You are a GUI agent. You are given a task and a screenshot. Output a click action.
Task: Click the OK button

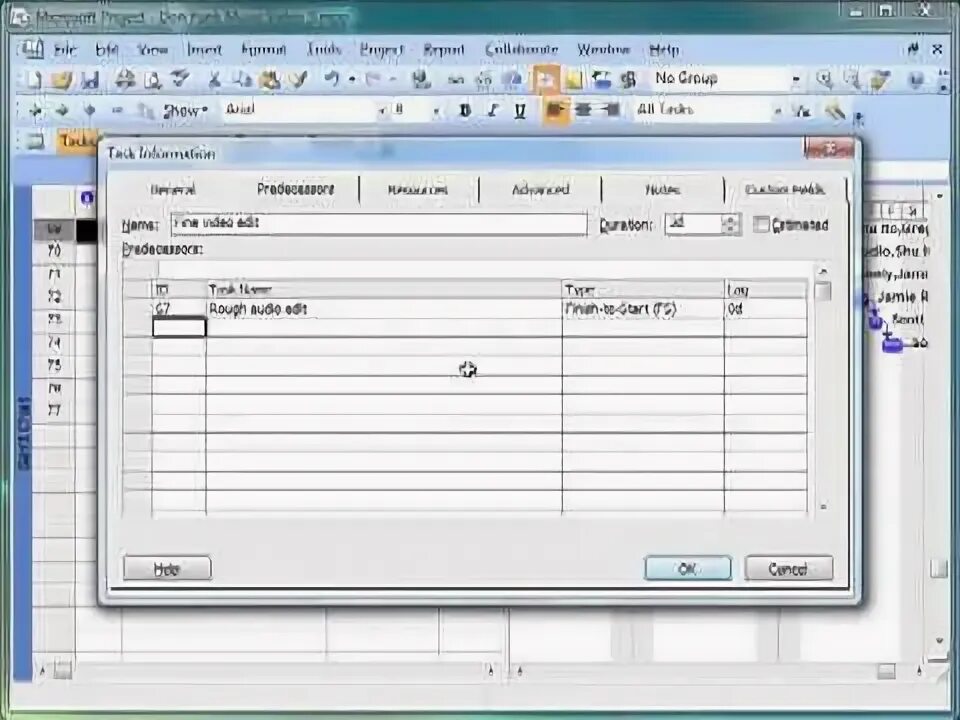687,568
